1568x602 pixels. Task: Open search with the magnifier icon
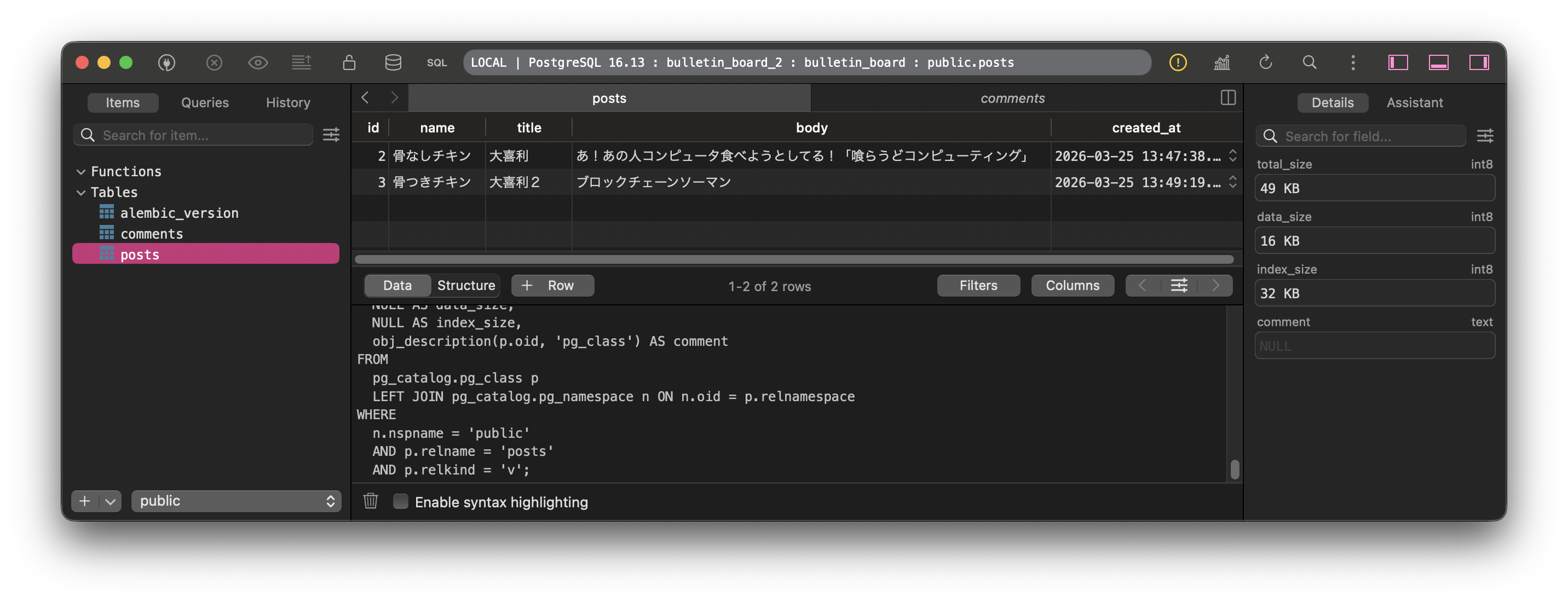1309,62
